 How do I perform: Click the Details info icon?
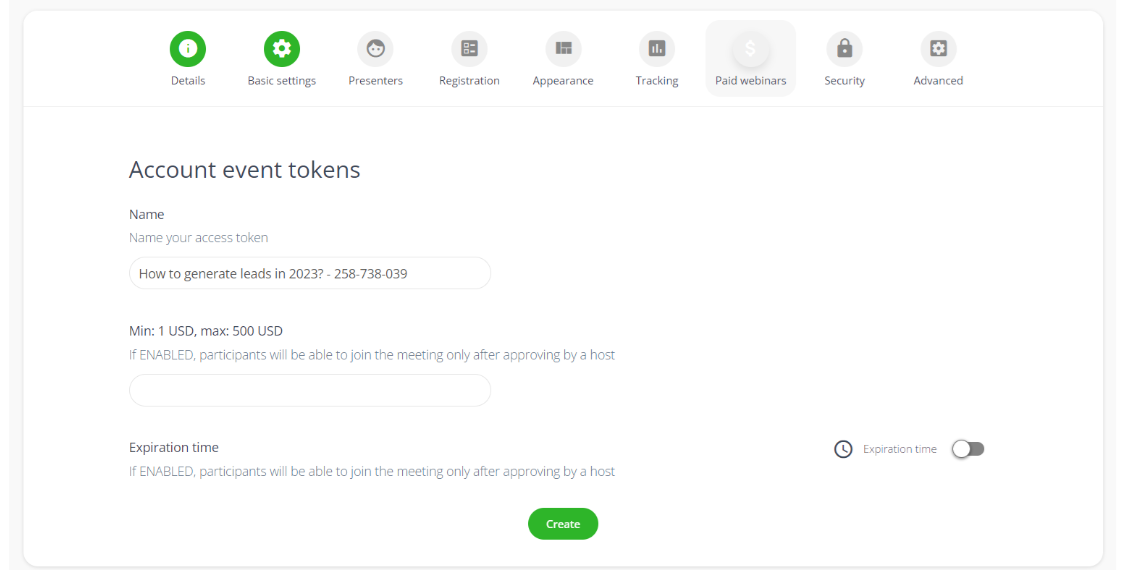187,48
